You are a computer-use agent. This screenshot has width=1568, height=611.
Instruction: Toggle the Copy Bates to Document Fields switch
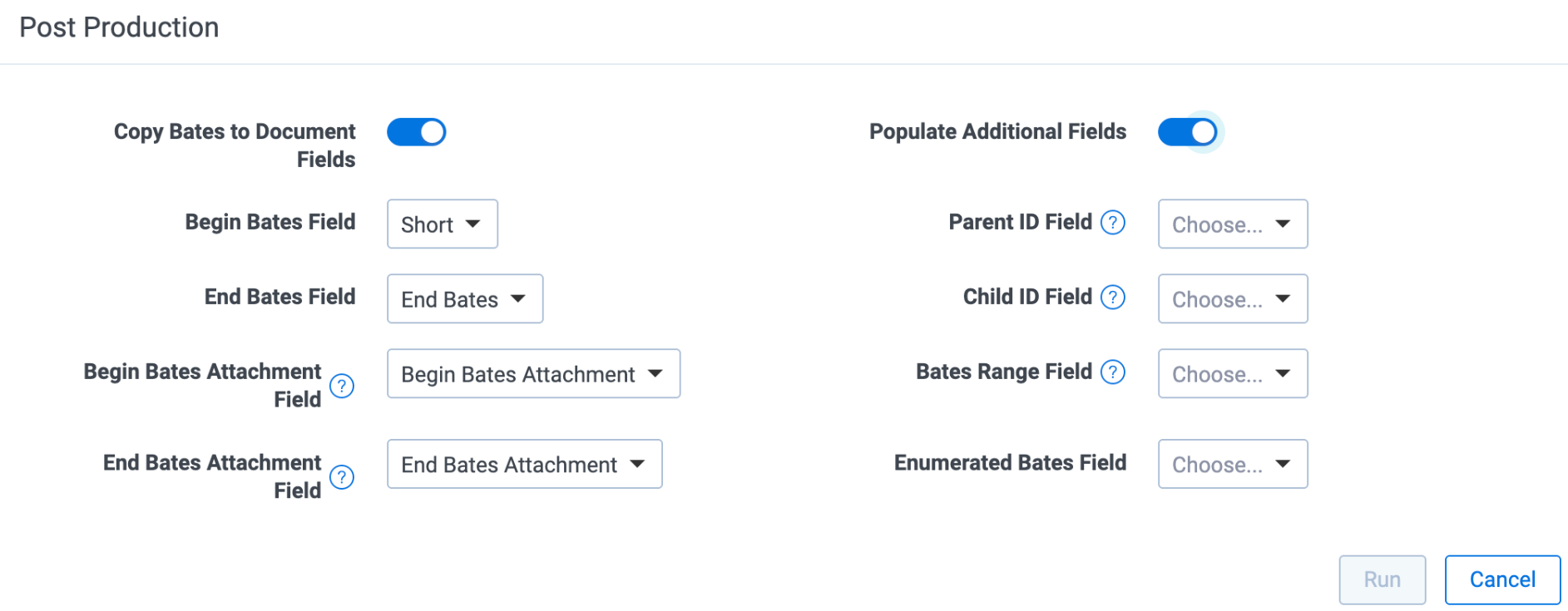pyautogui.click(x=416, y=131)
